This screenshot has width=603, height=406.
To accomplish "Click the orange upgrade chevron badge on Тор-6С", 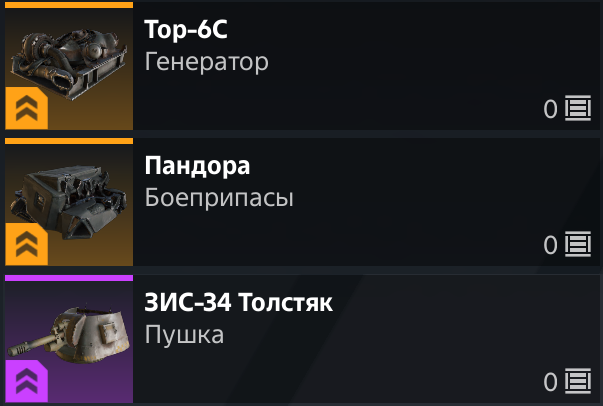I will click(27, 108).
